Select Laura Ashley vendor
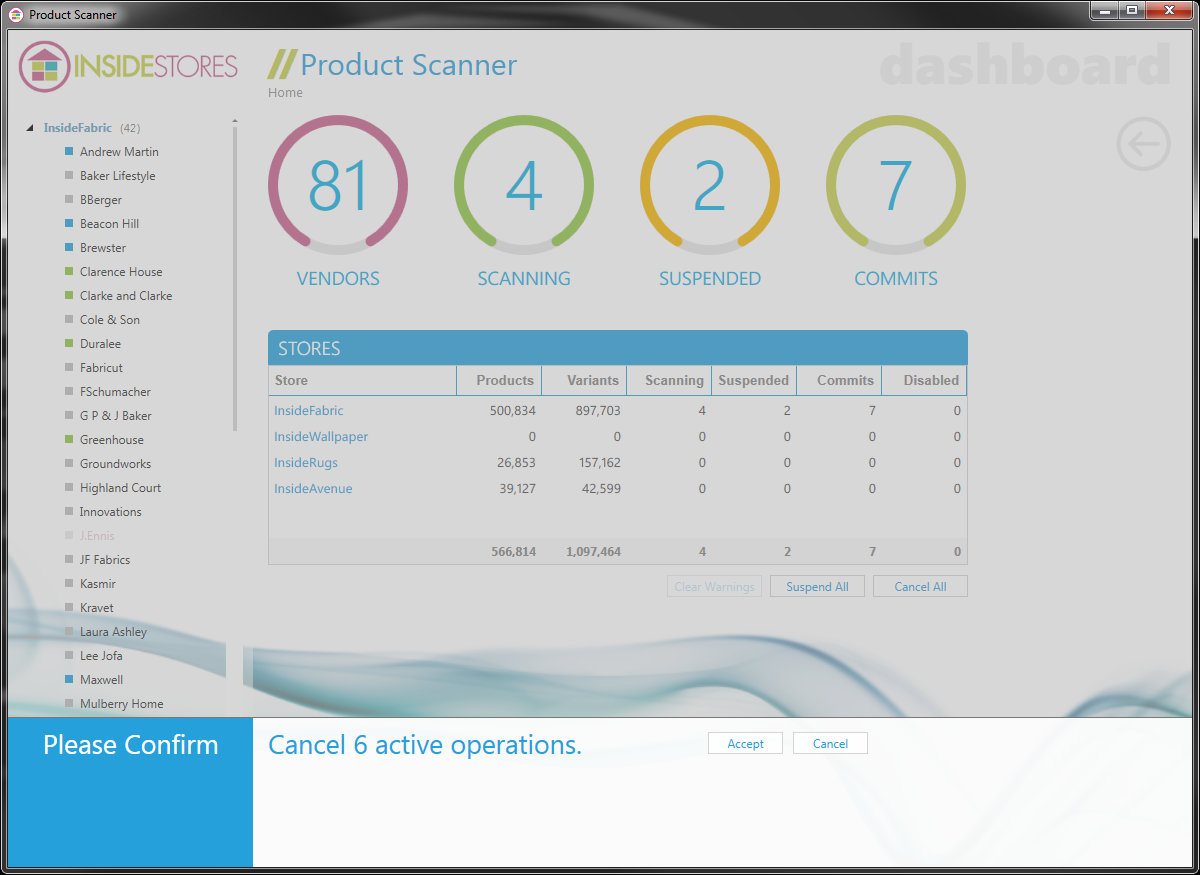 point(113,632)
